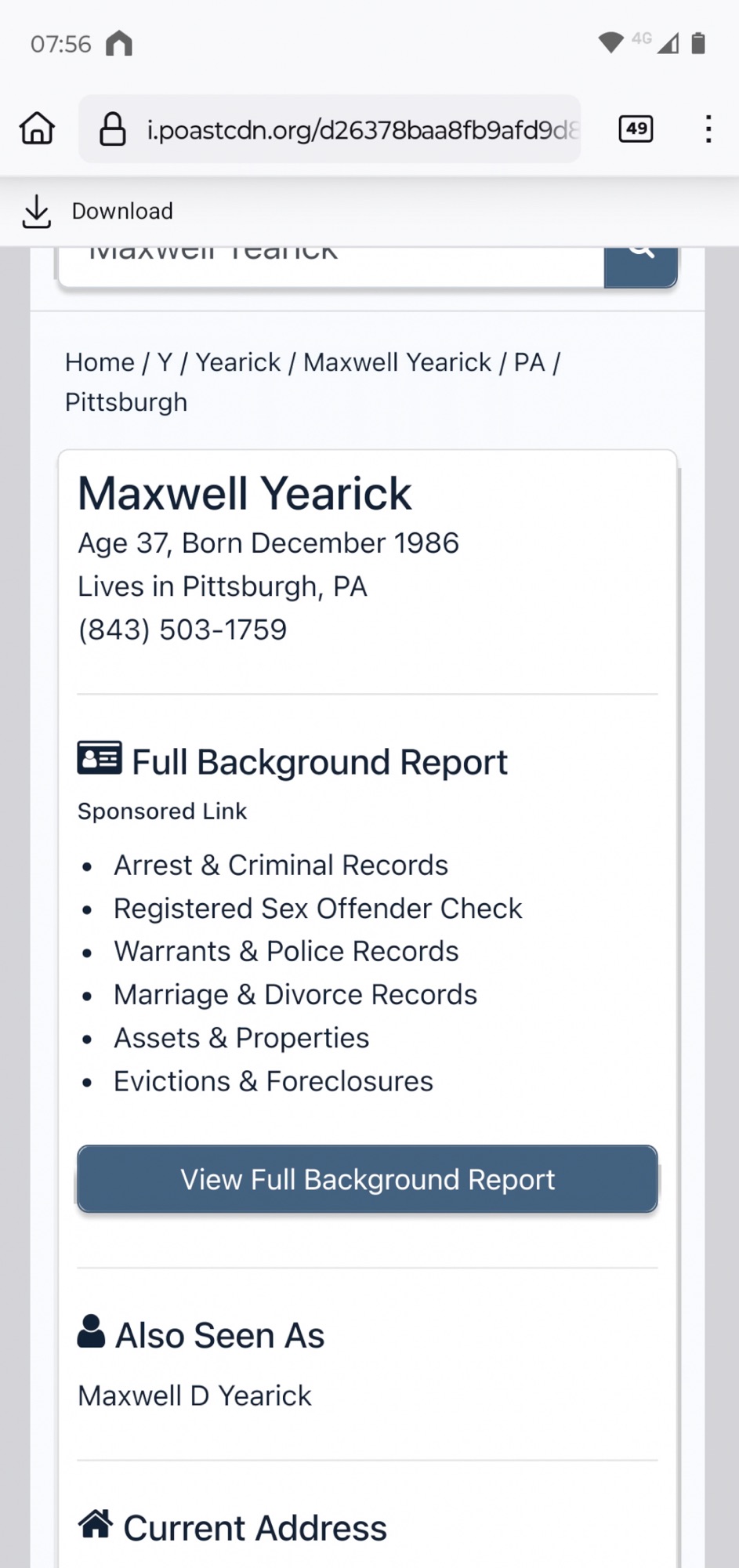
Task: Click the download arrow icon
Action: [x=36, y=212]
